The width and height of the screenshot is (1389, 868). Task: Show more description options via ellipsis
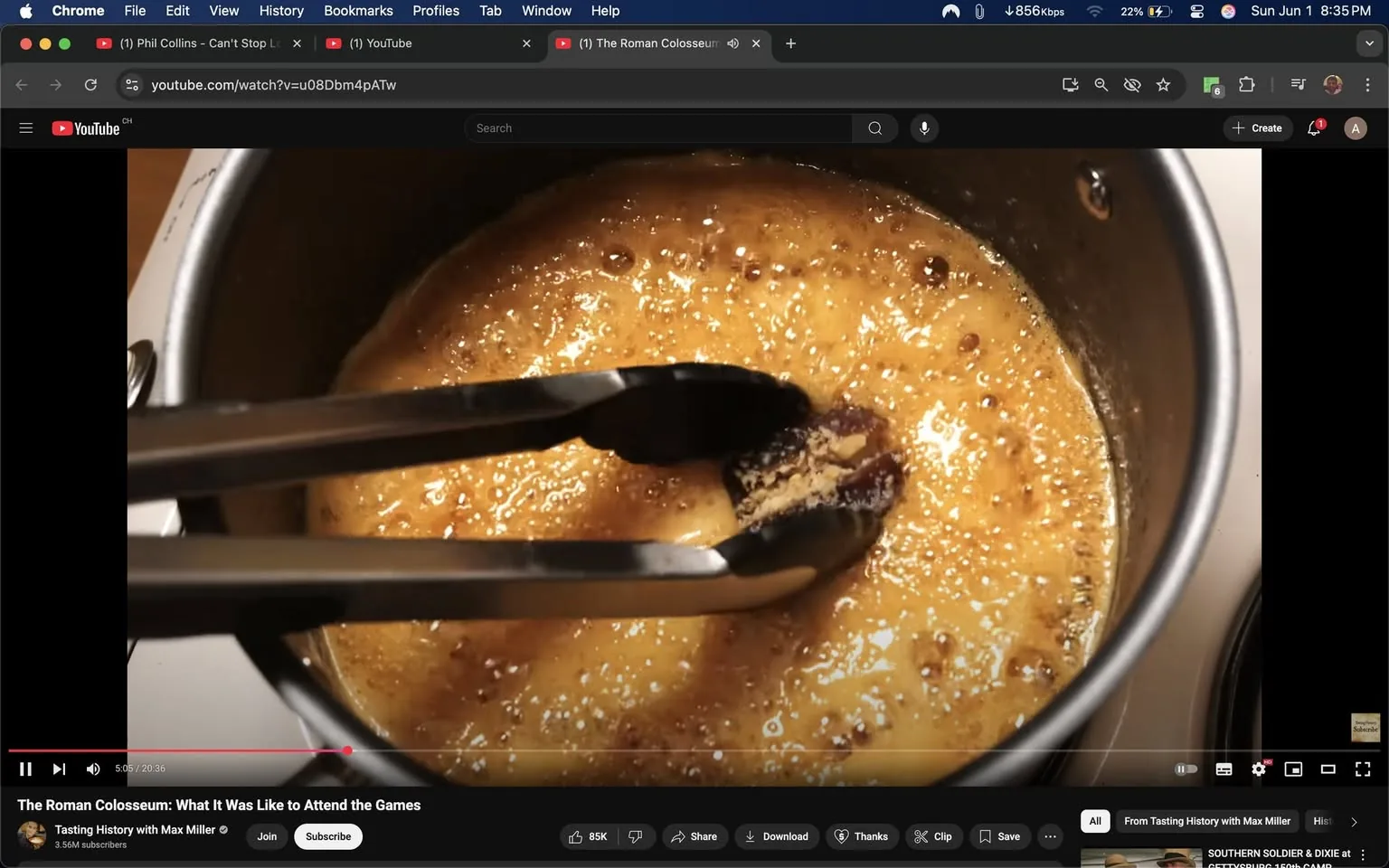[1049, 836]
